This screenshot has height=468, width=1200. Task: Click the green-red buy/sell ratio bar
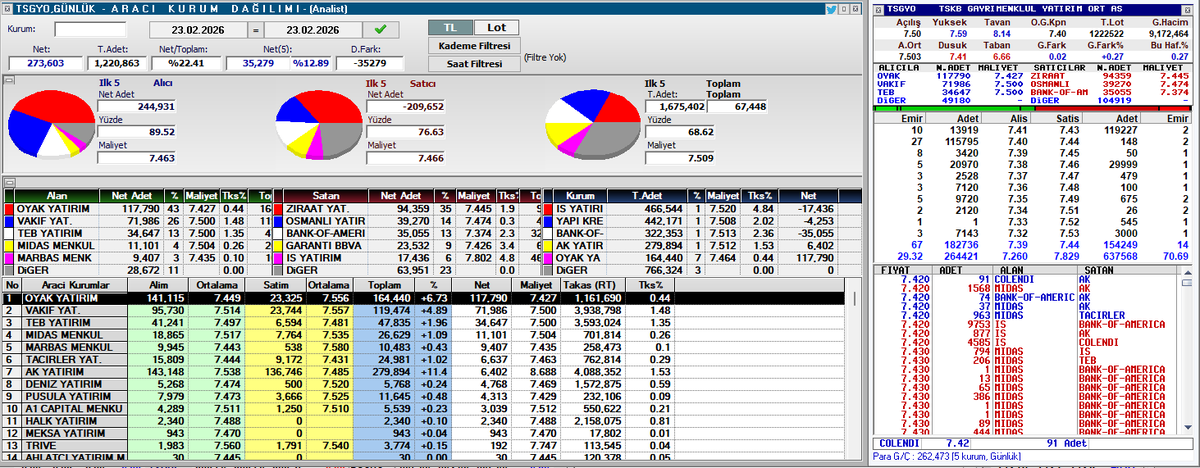[x=1034, y=108]
